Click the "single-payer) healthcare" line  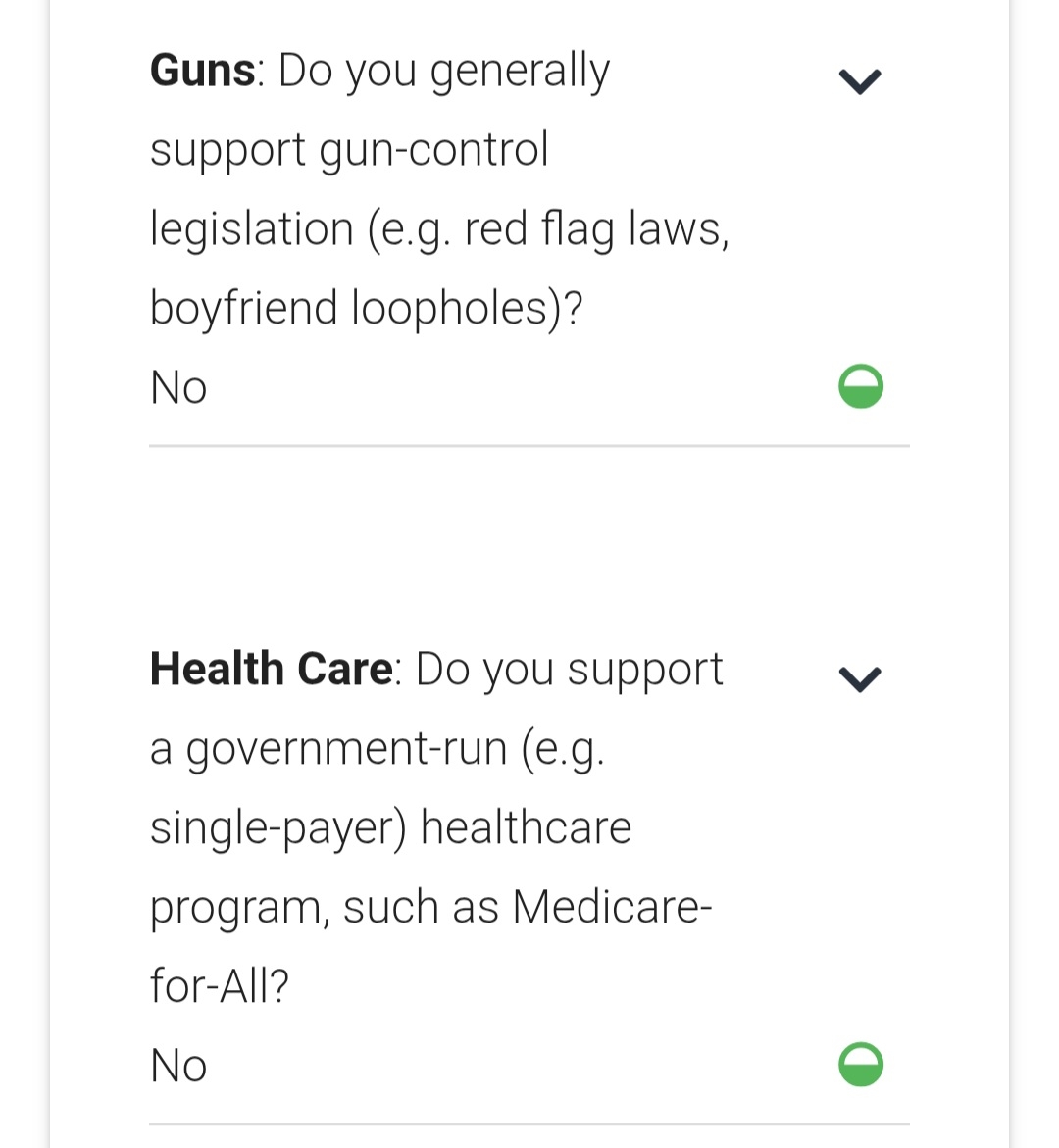[x=390, y=827]
